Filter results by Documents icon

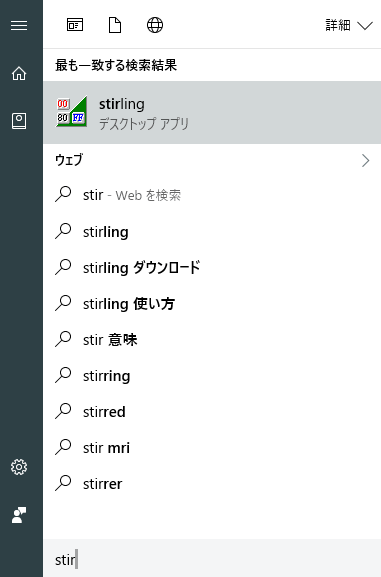coord(115,25)
